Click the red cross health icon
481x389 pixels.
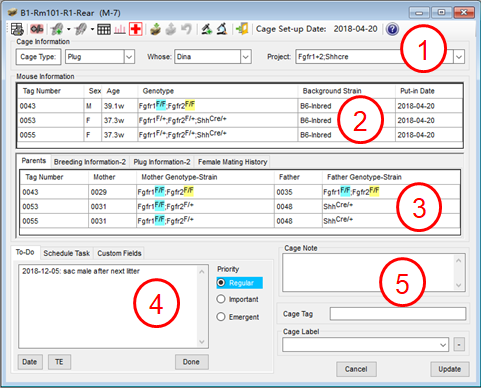(x=136, y=29)
